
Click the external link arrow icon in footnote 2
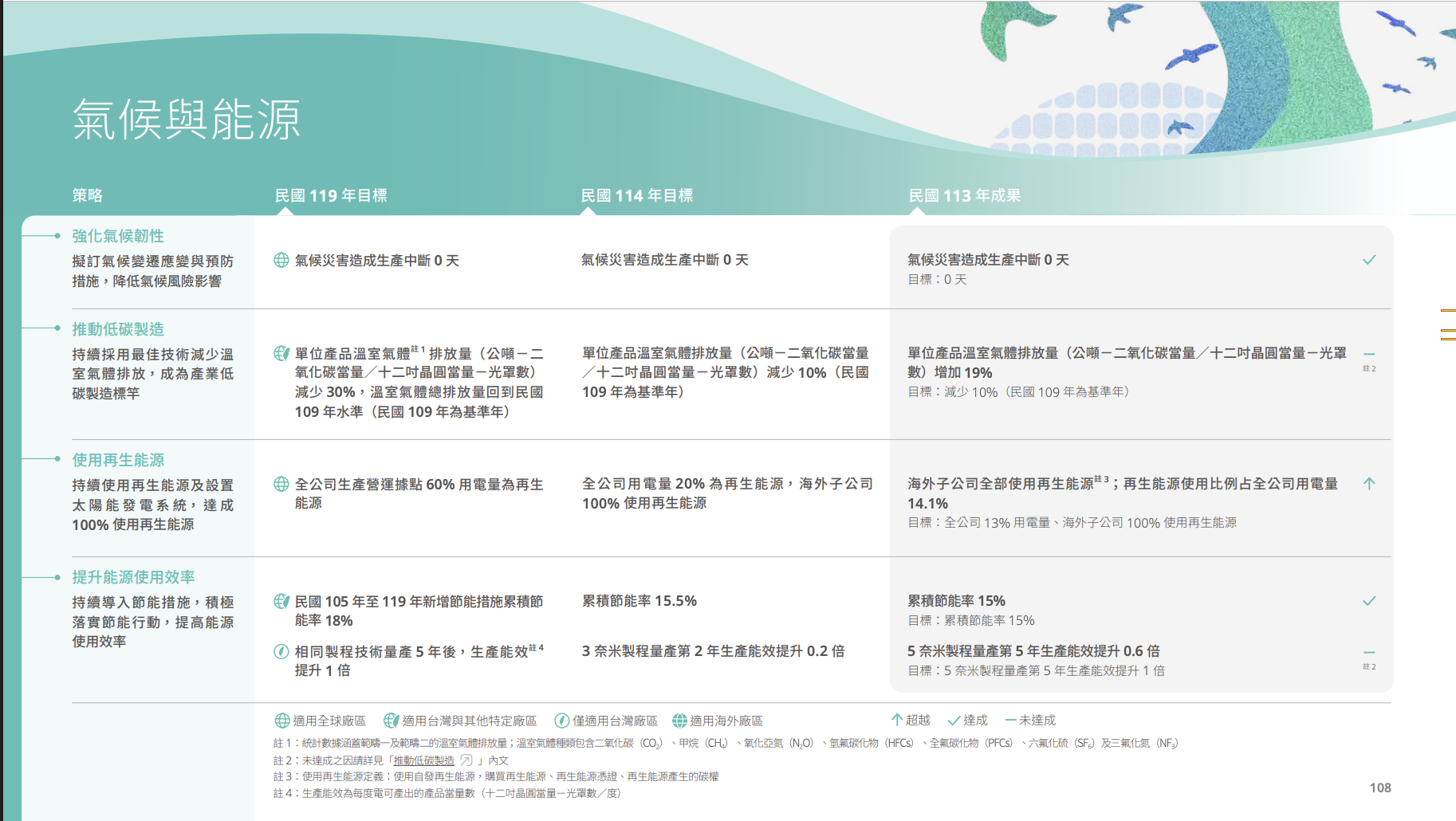[x=466, y=760]
